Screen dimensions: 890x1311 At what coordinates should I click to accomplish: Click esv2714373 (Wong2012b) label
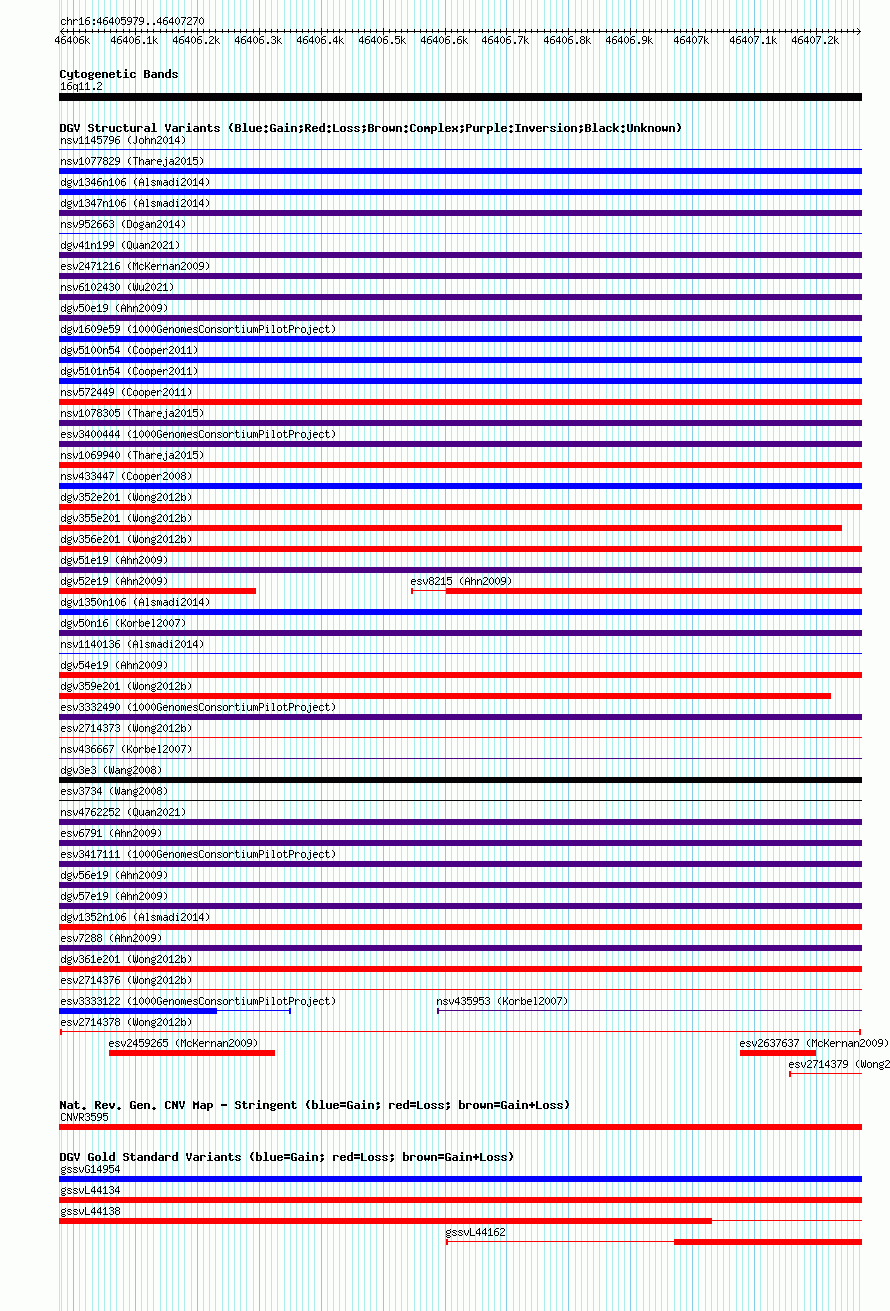[x=126, y=728]
